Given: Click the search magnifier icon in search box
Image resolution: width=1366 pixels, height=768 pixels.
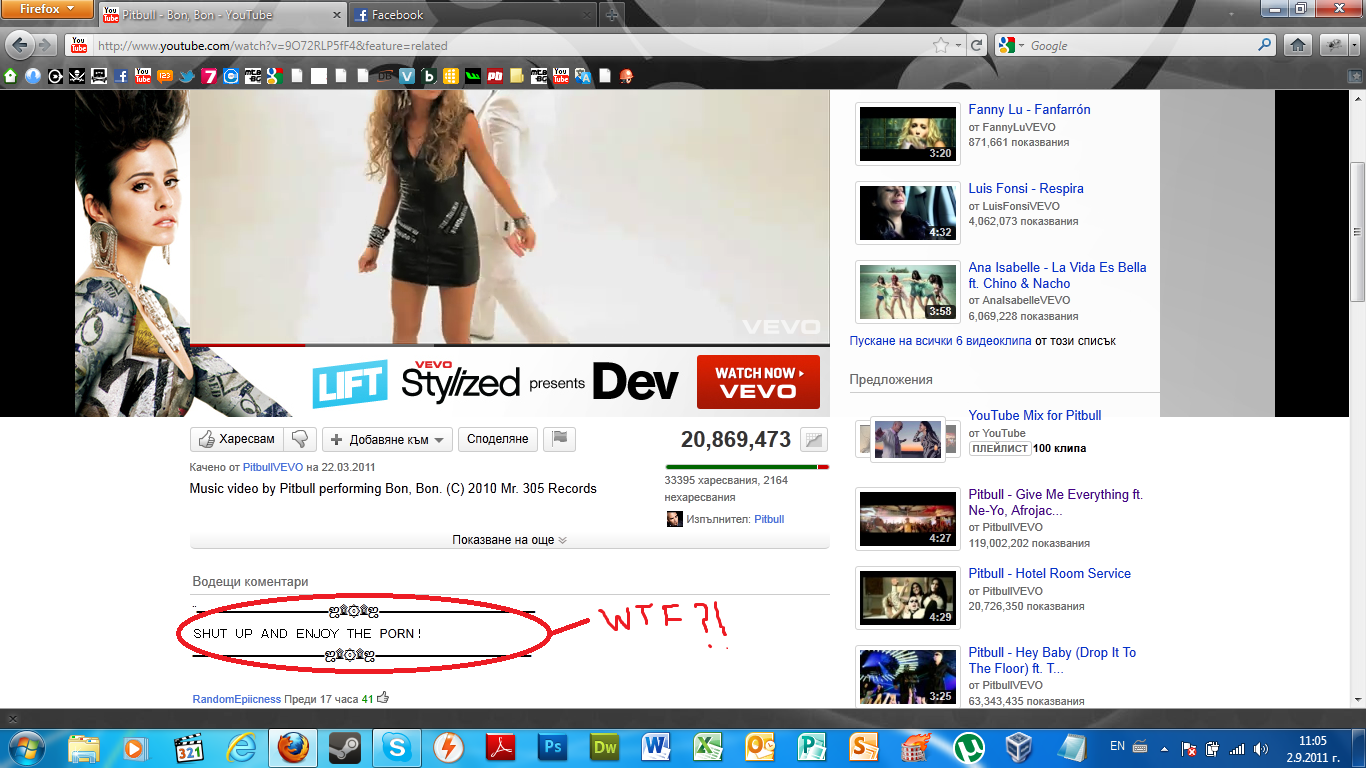Looking at the screenshot, I should pos(1265,45).
